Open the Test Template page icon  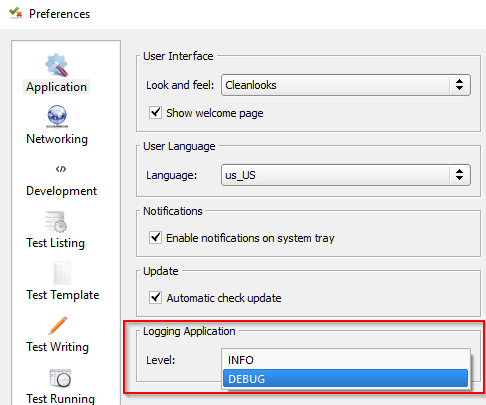[x=62, y=273]
